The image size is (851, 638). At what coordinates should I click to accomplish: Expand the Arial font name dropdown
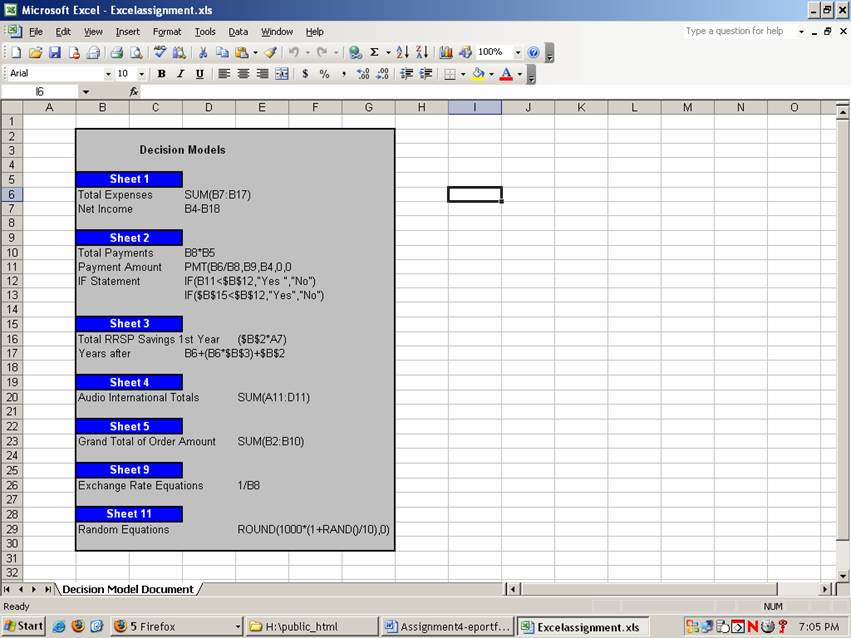pos(108,74)
